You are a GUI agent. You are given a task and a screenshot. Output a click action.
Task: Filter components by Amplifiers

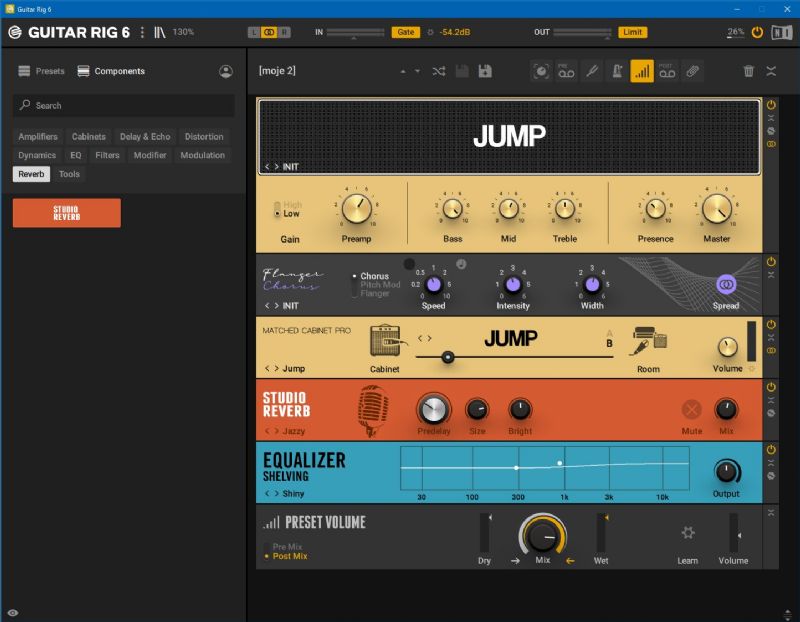(x=38, y=137)
